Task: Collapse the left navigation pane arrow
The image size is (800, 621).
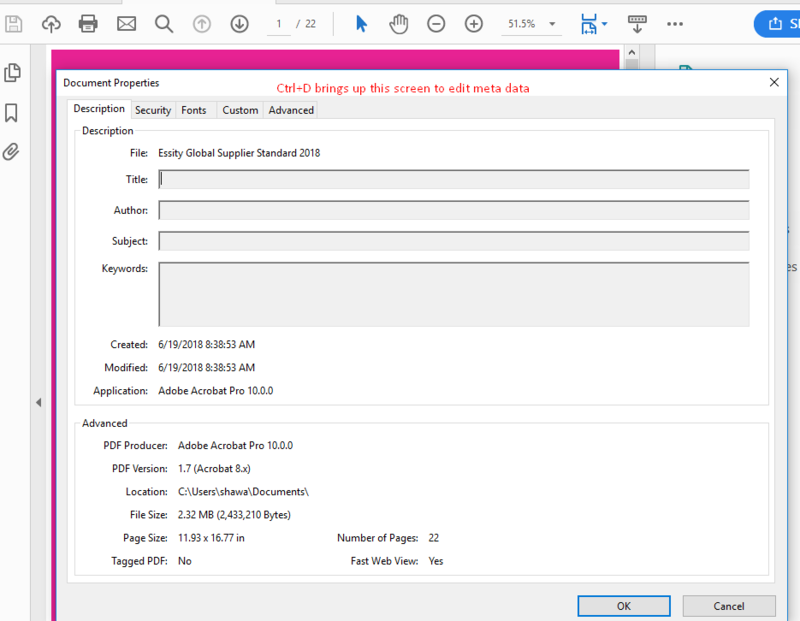Action: 38,402
